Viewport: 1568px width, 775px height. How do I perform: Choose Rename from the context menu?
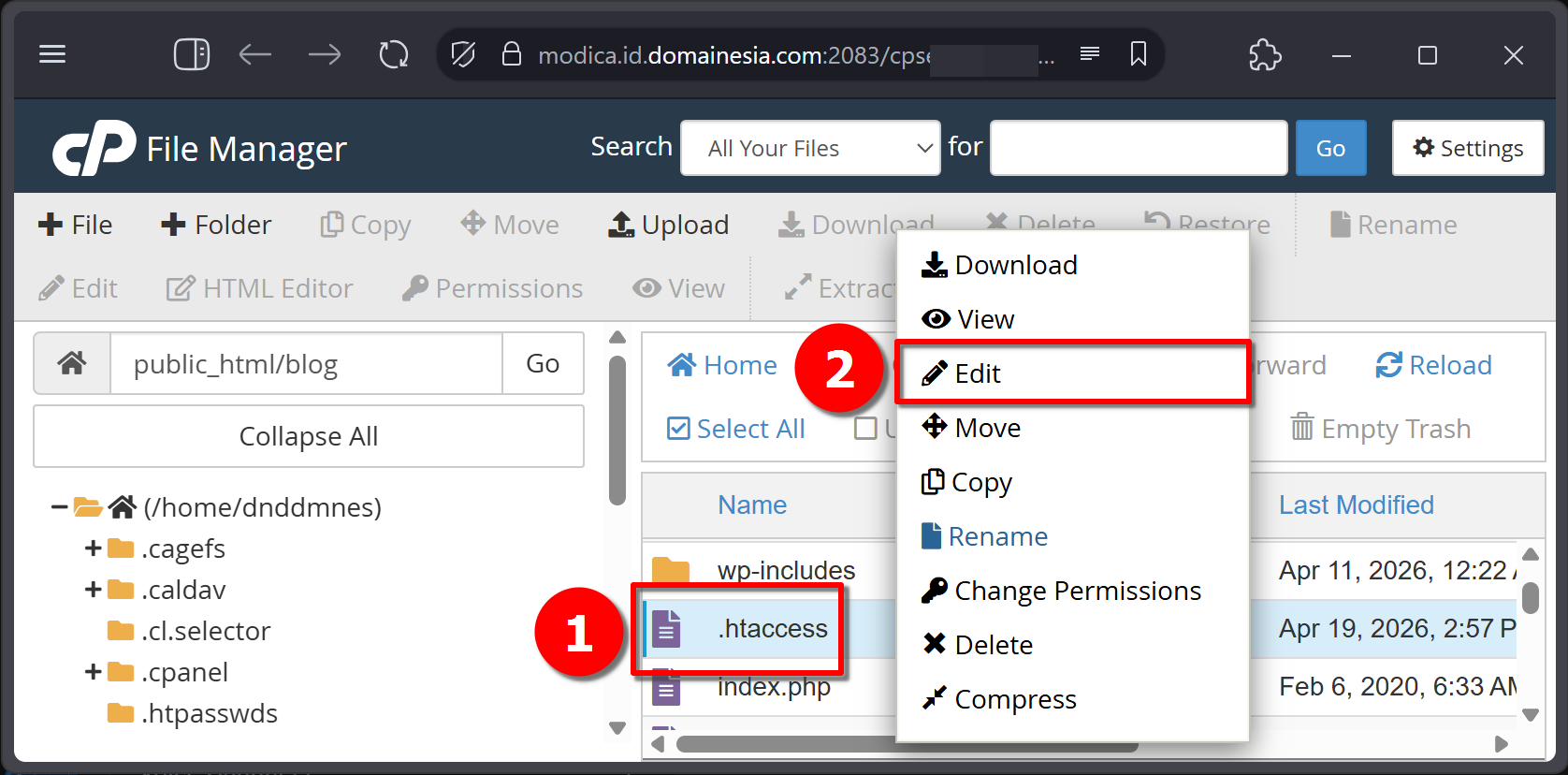click(1072, 536)
